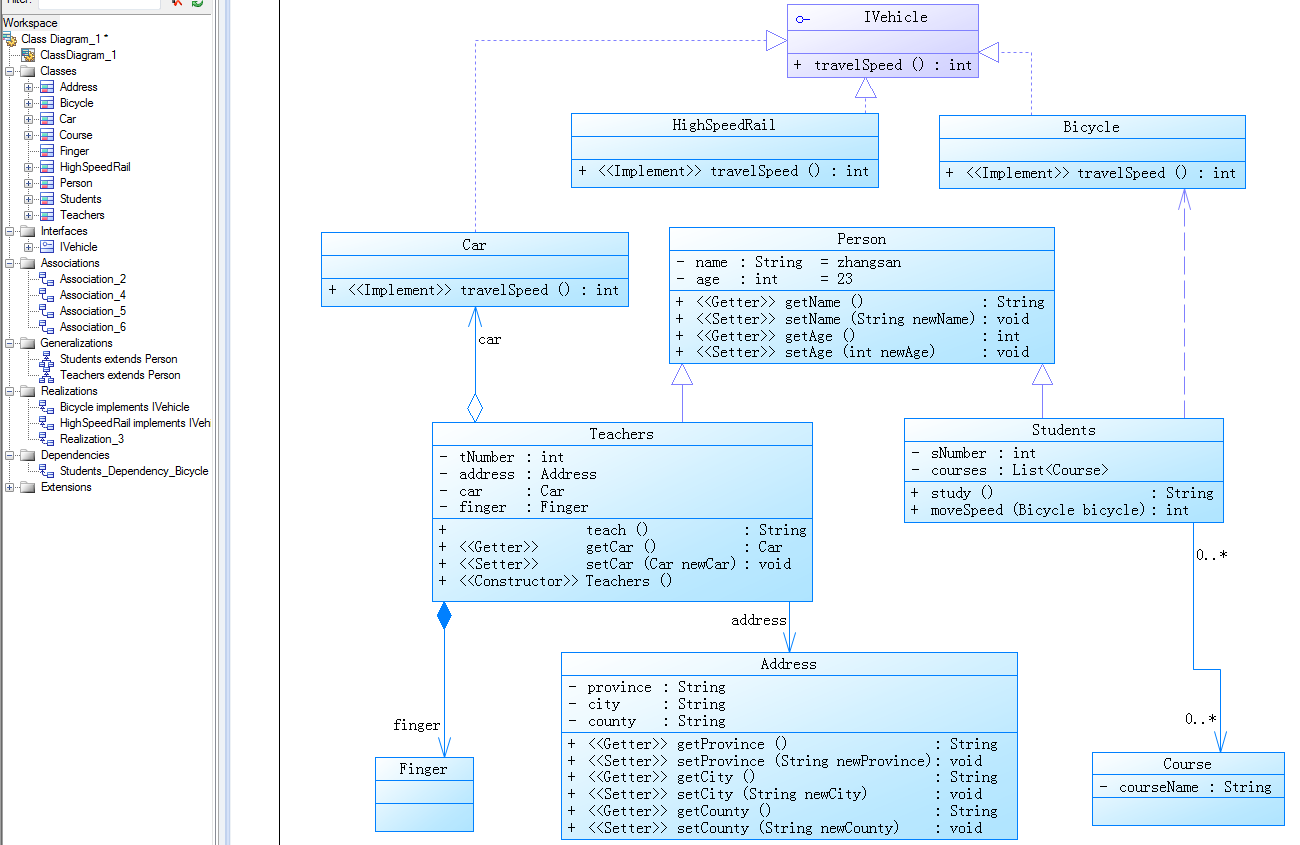Screen dimensions: 1300x845
Task: Collapse the Generalizations folder
Action: pos(10,343)
